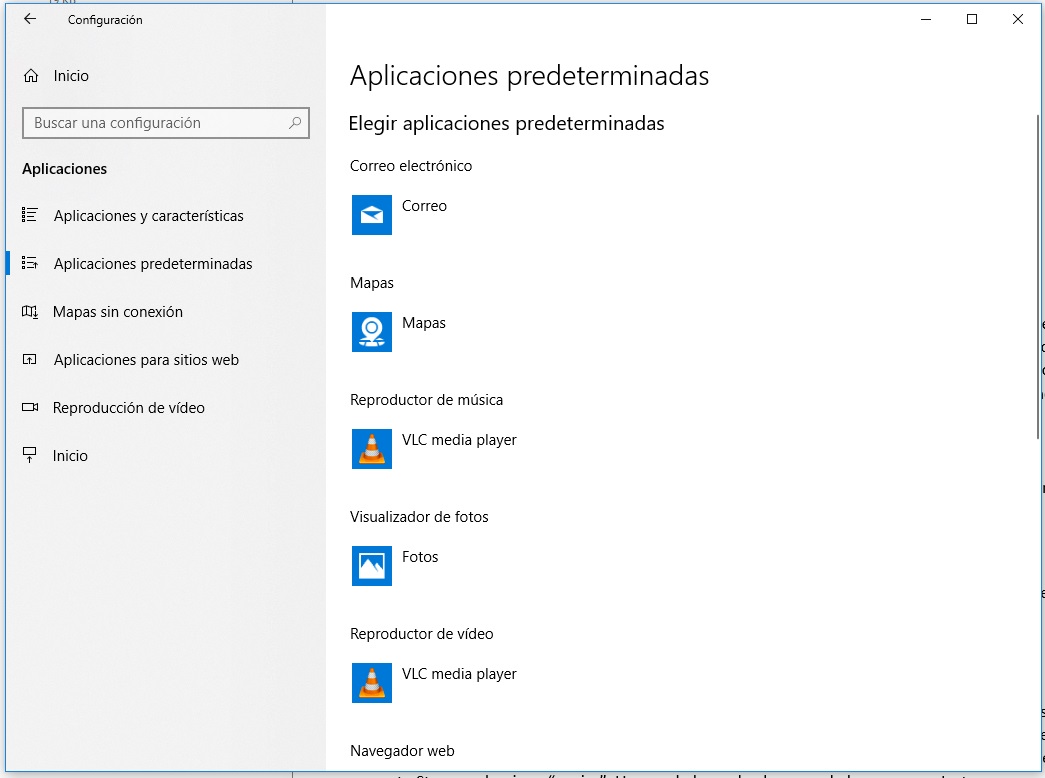Go to Aplicaciones para sitios web
This screenshot has width=1045, height=778.
click(x=146, y=360)
